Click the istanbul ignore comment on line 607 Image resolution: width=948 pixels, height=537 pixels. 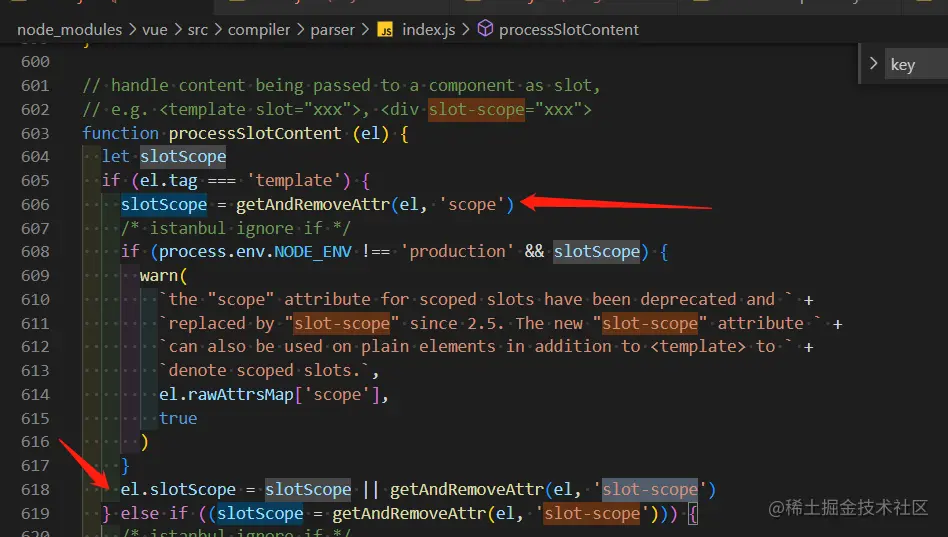[x=235, y=228]
